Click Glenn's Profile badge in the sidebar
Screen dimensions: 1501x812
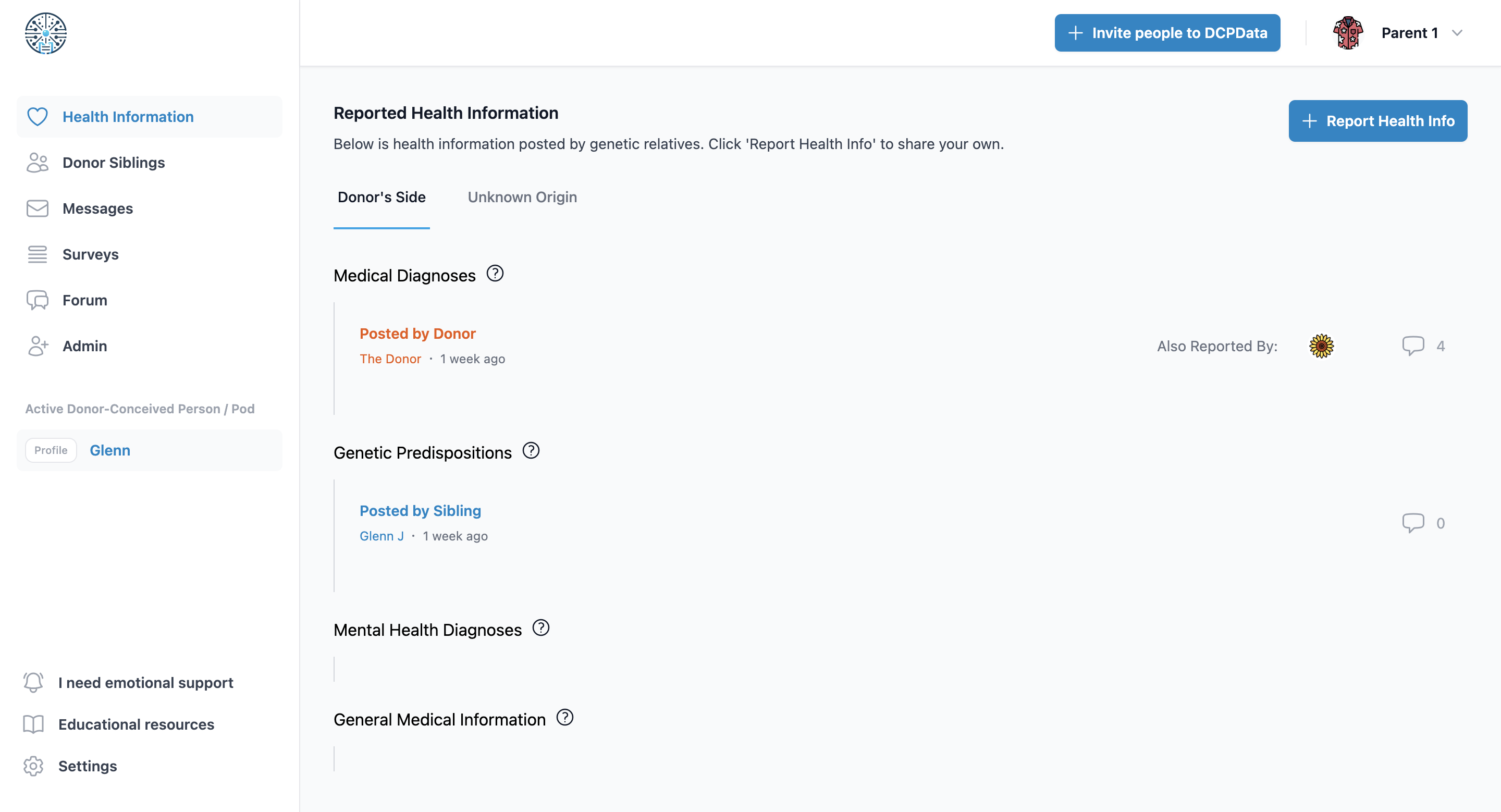click(51, 450)
